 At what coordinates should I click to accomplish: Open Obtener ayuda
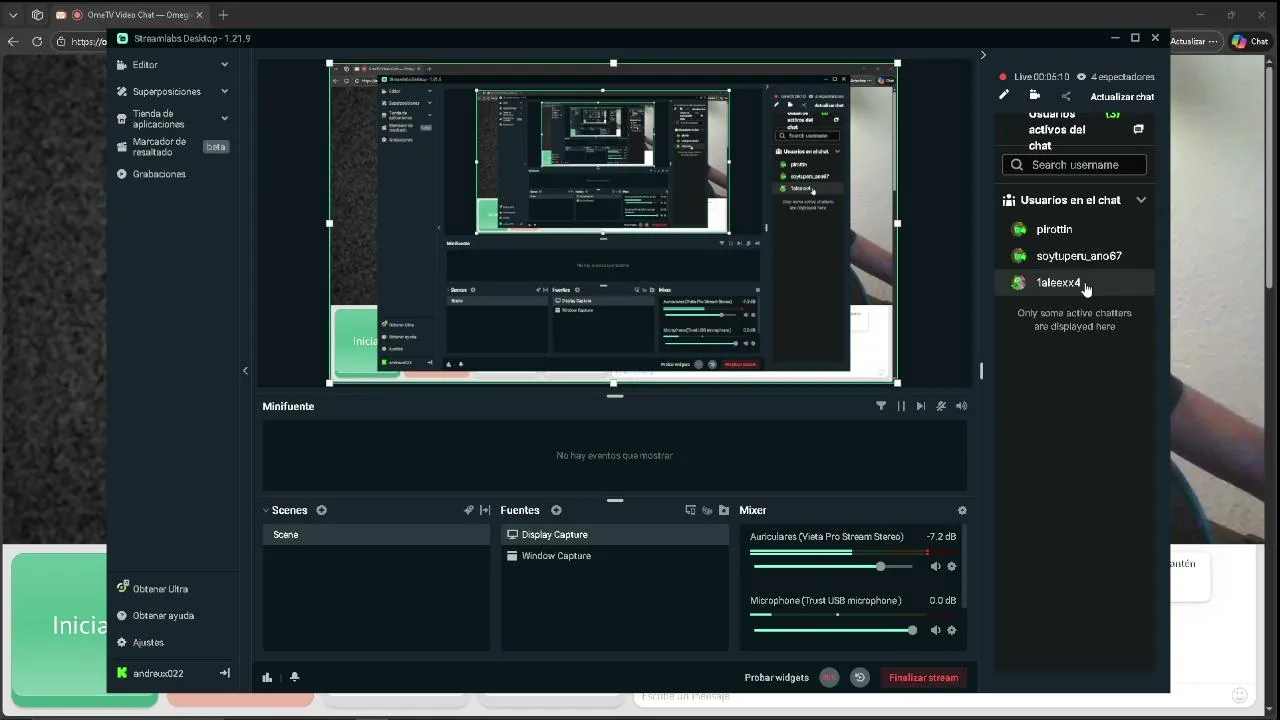[163, 616]
